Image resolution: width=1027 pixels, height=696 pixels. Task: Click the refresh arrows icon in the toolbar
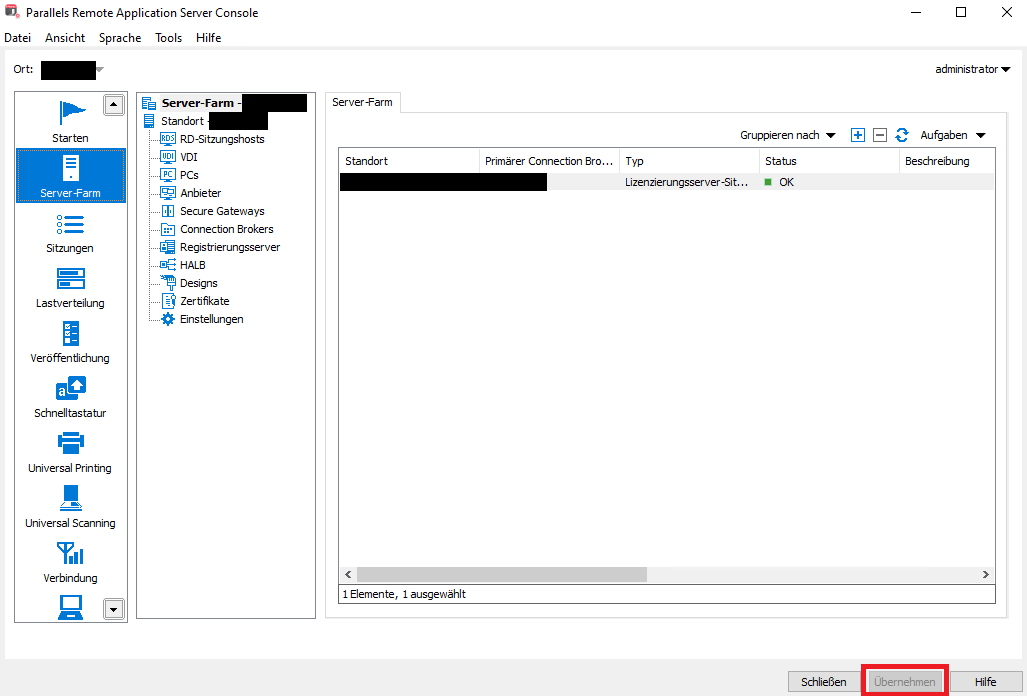pos(902,135)
